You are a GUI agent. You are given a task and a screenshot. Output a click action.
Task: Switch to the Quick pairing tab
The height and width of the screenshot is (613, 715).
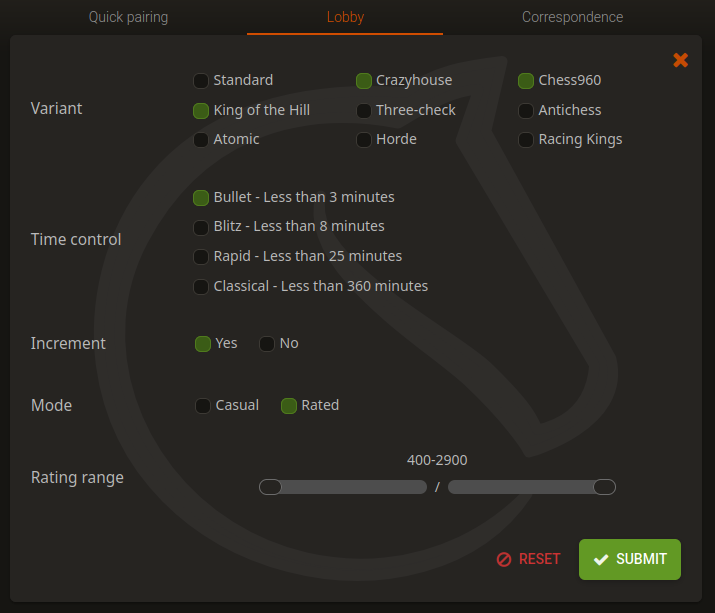(x=128, y=17)
